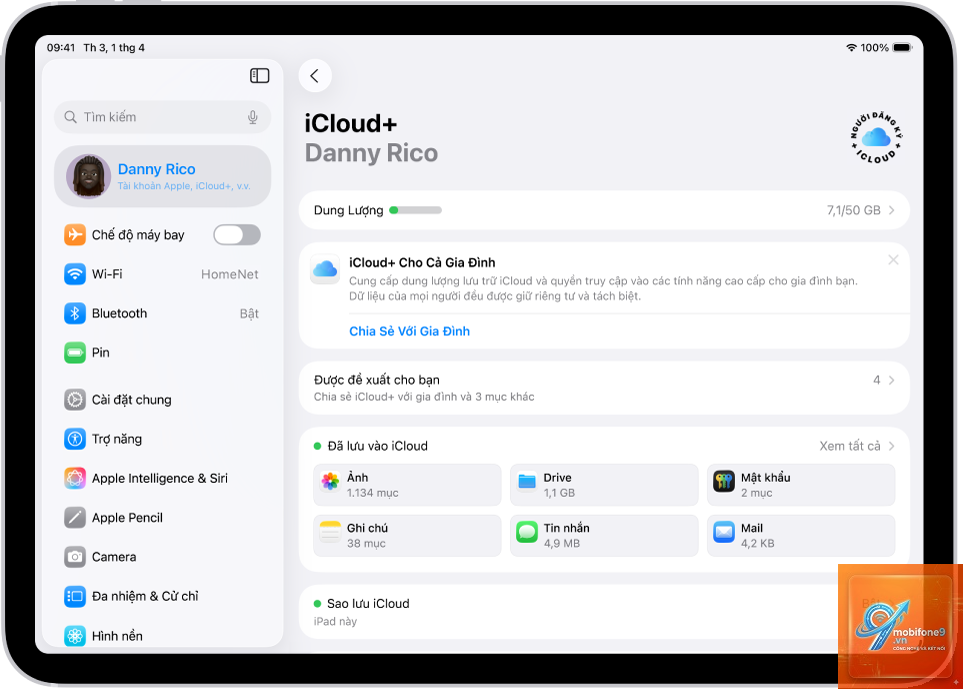Screen dimensions: 963x689
Task: Tap the iCloud+ family cloud icon
Action: [x=325, y=269]
